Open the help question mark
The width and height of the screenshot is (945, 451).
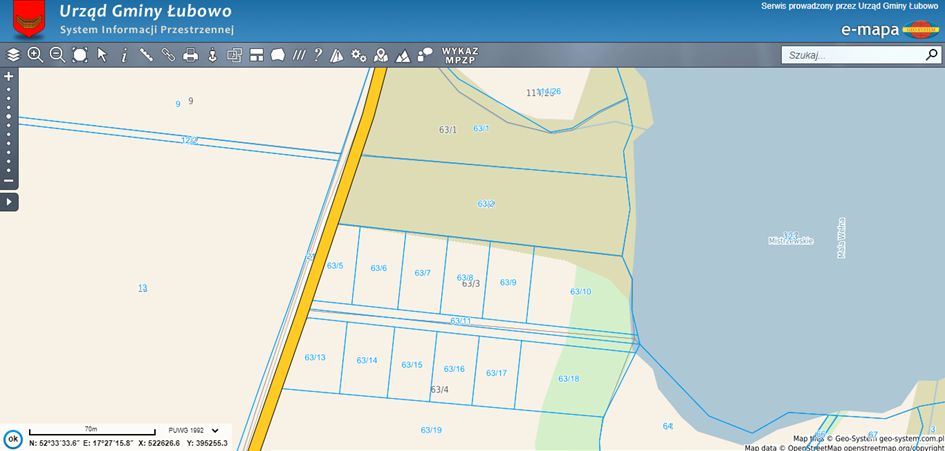tap(318, 55)
